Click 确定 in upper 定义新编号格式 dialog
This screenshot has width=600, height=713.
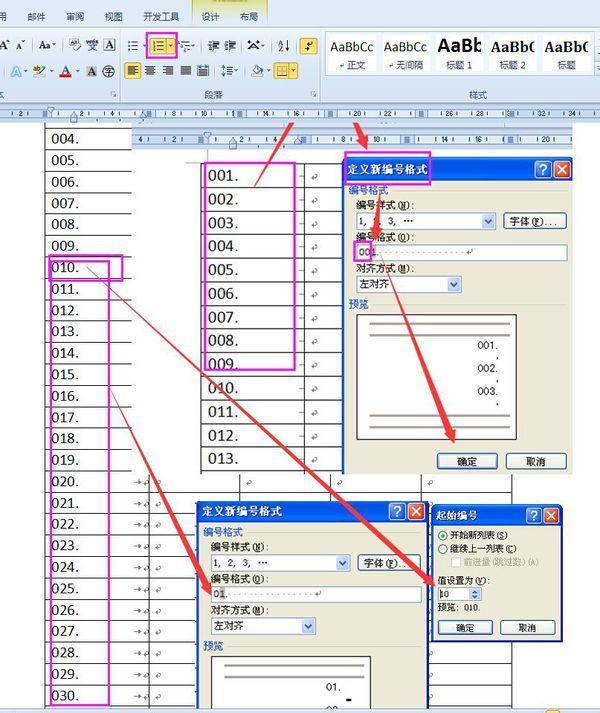pos(467,461)
